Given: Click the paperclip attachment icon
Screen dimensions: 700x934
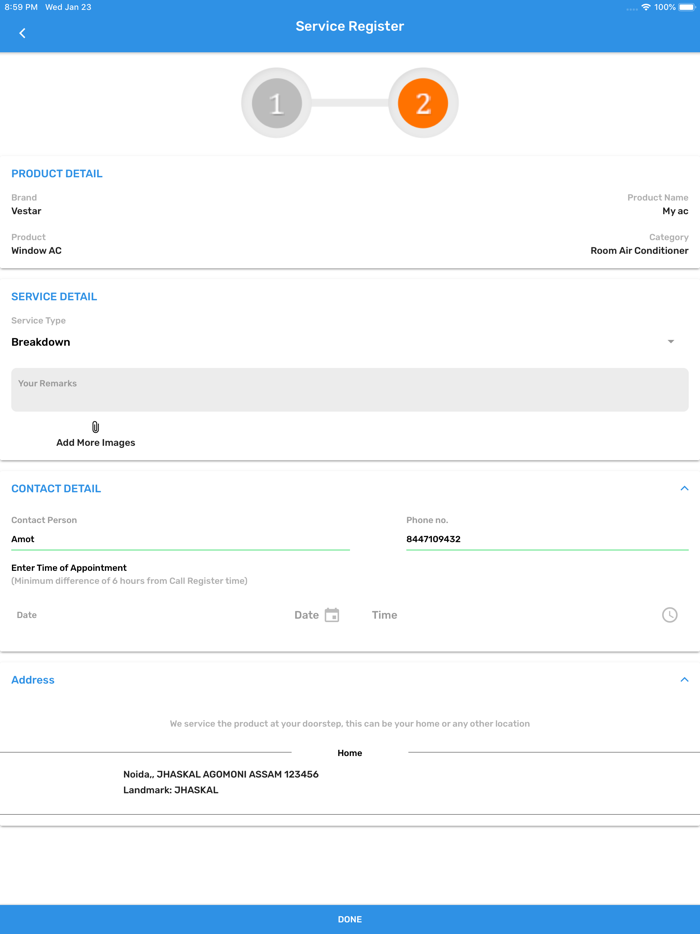Looking at the screenshot, I should pos(95,425).
